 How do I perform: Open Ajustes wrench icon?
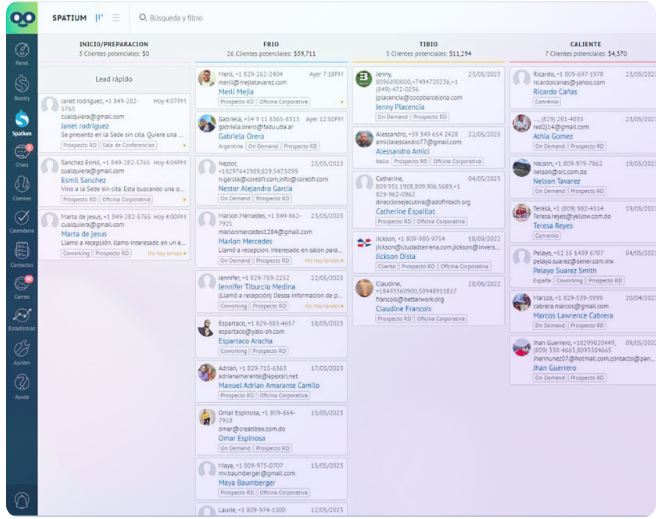click(x=21, y=350)
